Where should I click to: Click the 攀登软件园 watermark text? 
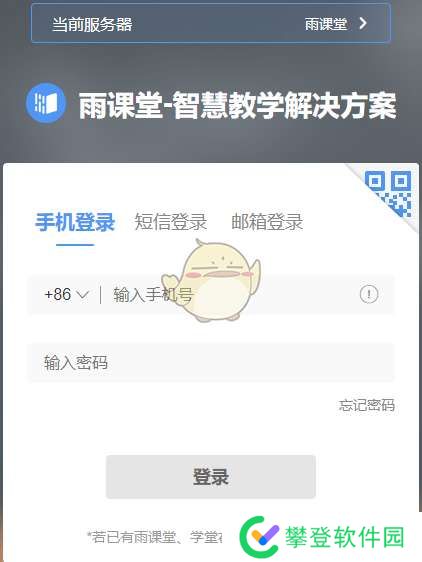click(345, 537)
